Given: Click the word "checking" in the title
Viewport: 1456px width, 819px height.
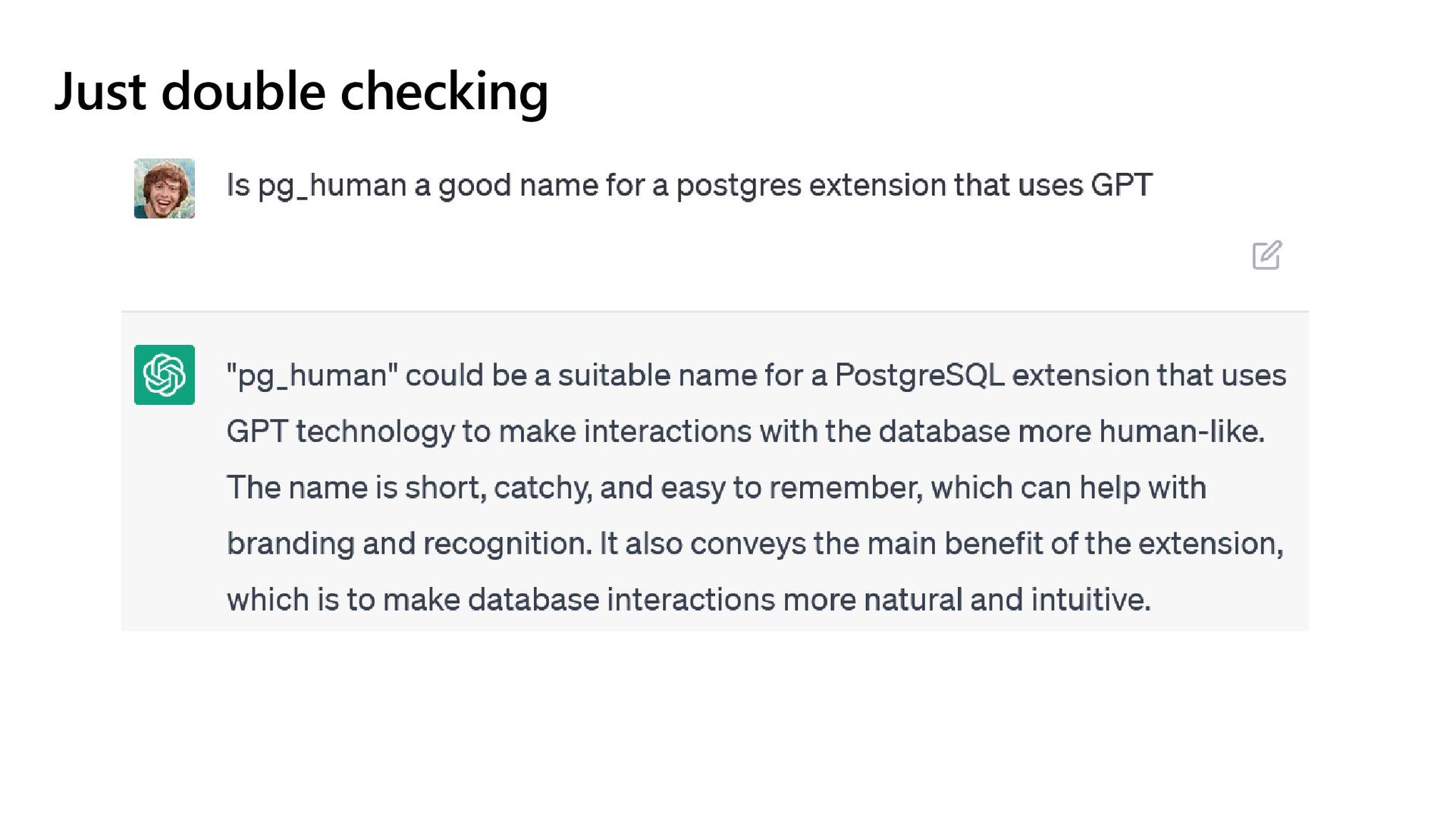Looking at the screenshot, I should (x=444, y=93).
